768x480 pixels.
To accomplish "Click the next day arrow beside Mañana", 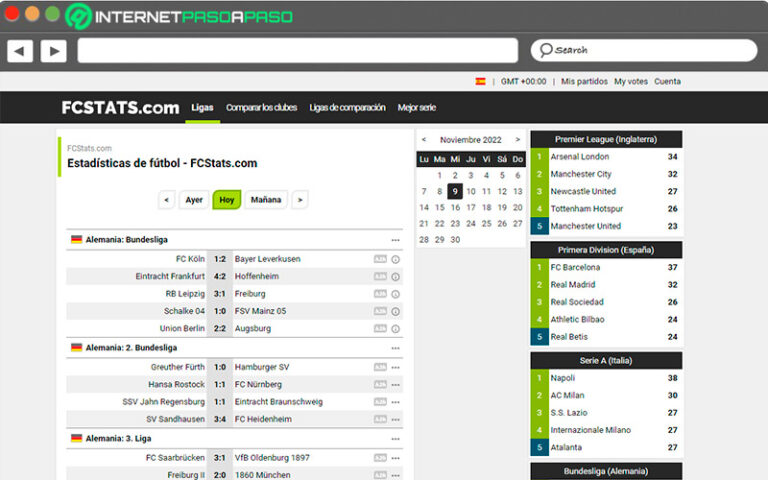I will pos(299,200).
